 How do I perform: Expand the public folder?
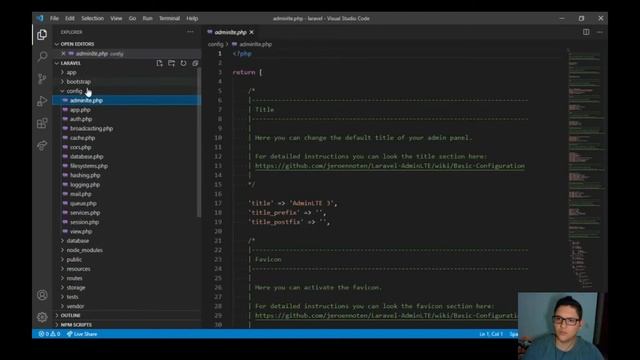(74, 260)
